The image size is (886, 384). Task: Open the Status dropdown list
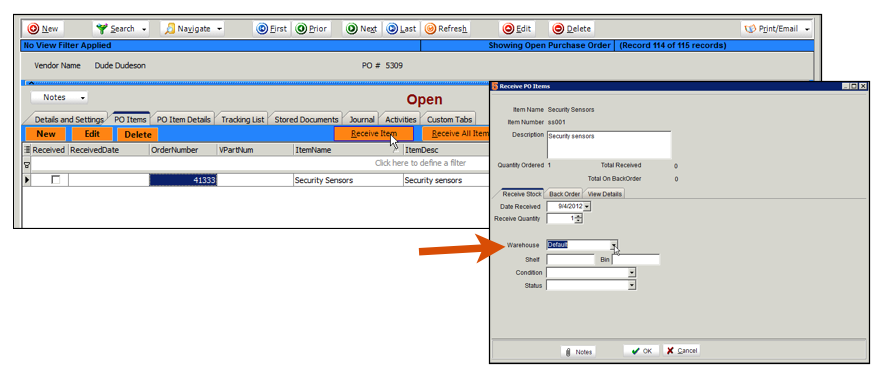632,286
